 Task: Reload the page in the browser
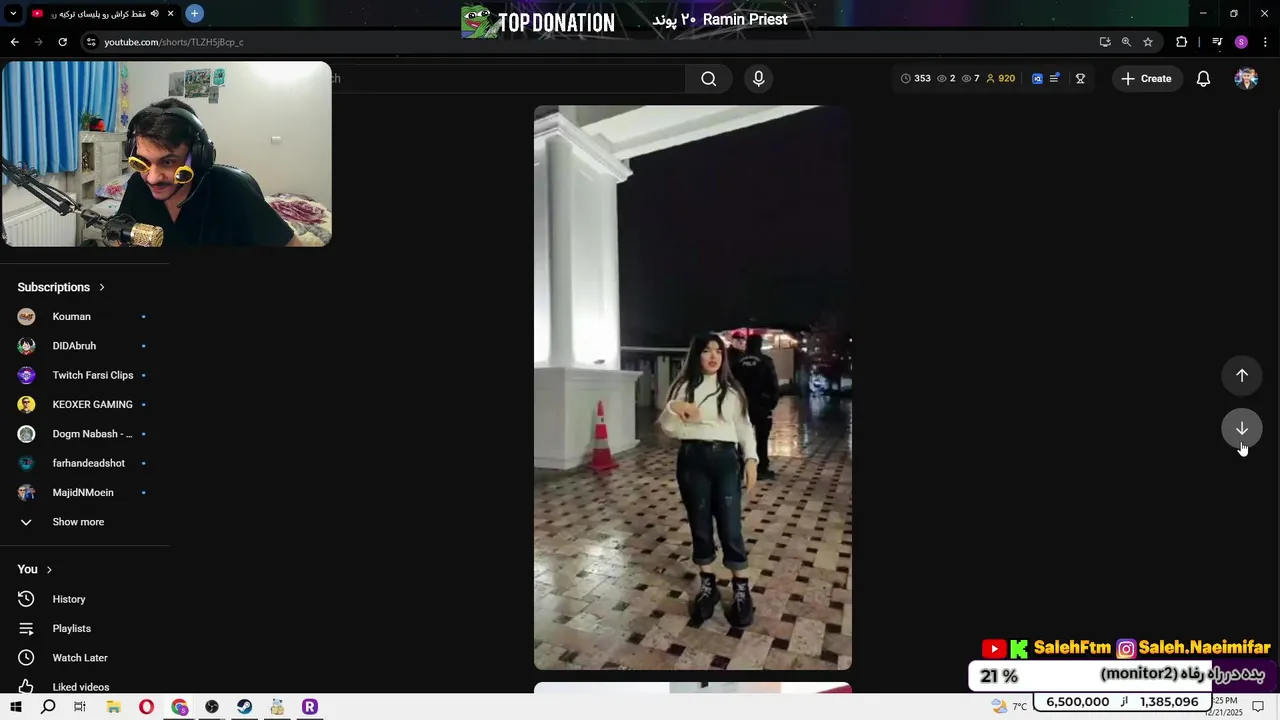pyautogui.click(x=62, y=42)
